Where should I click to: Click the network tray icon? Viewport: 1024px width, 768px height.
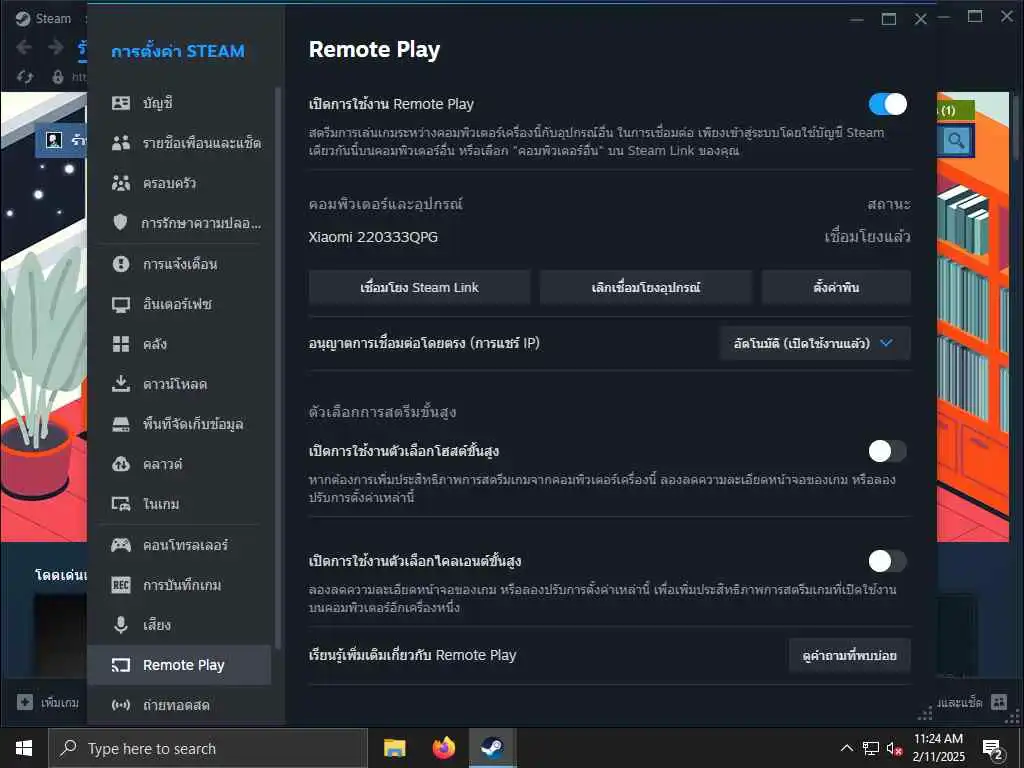pos(871,748)
